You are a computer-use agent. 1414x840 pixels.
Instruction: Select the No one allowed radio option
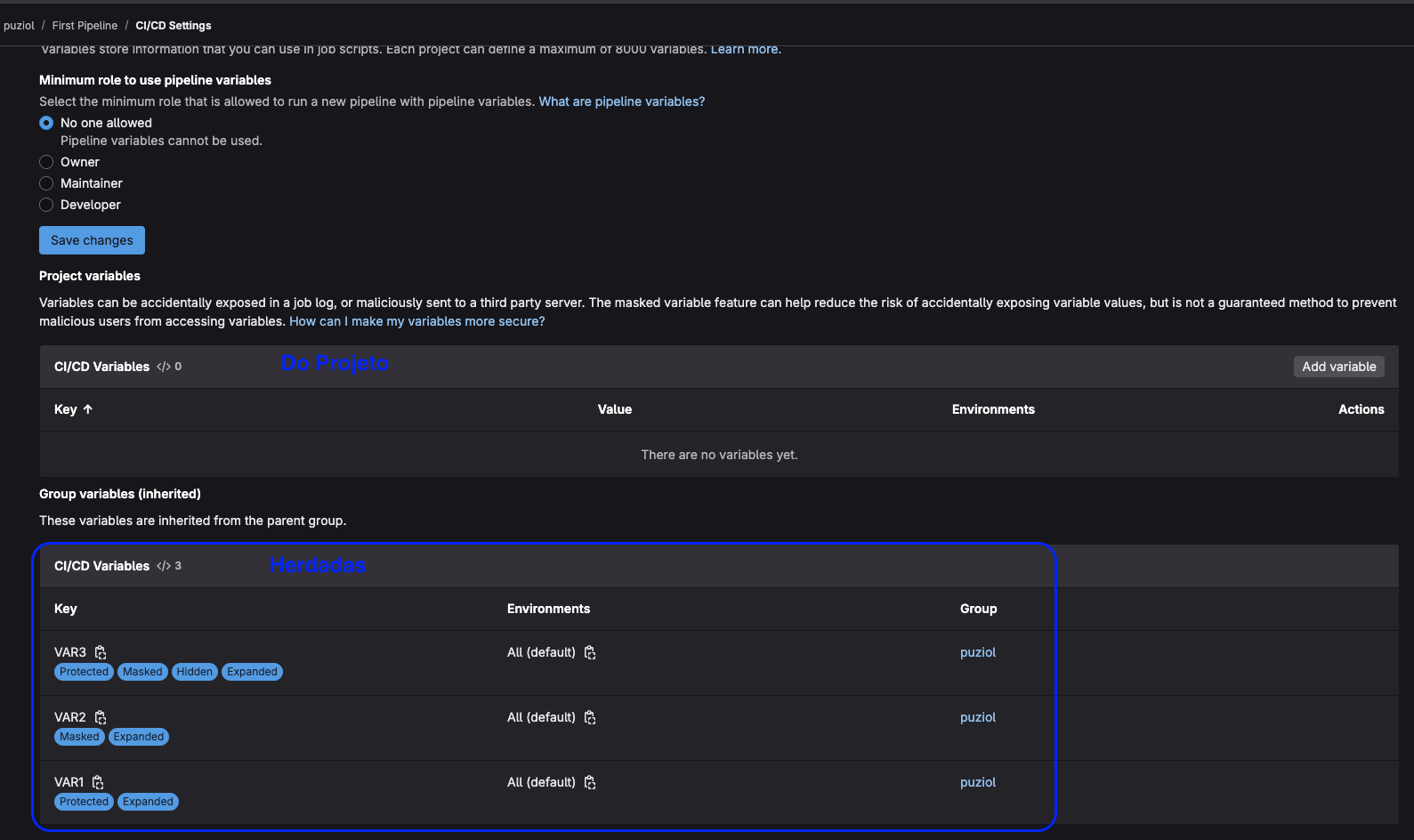(x=46, y=123)
